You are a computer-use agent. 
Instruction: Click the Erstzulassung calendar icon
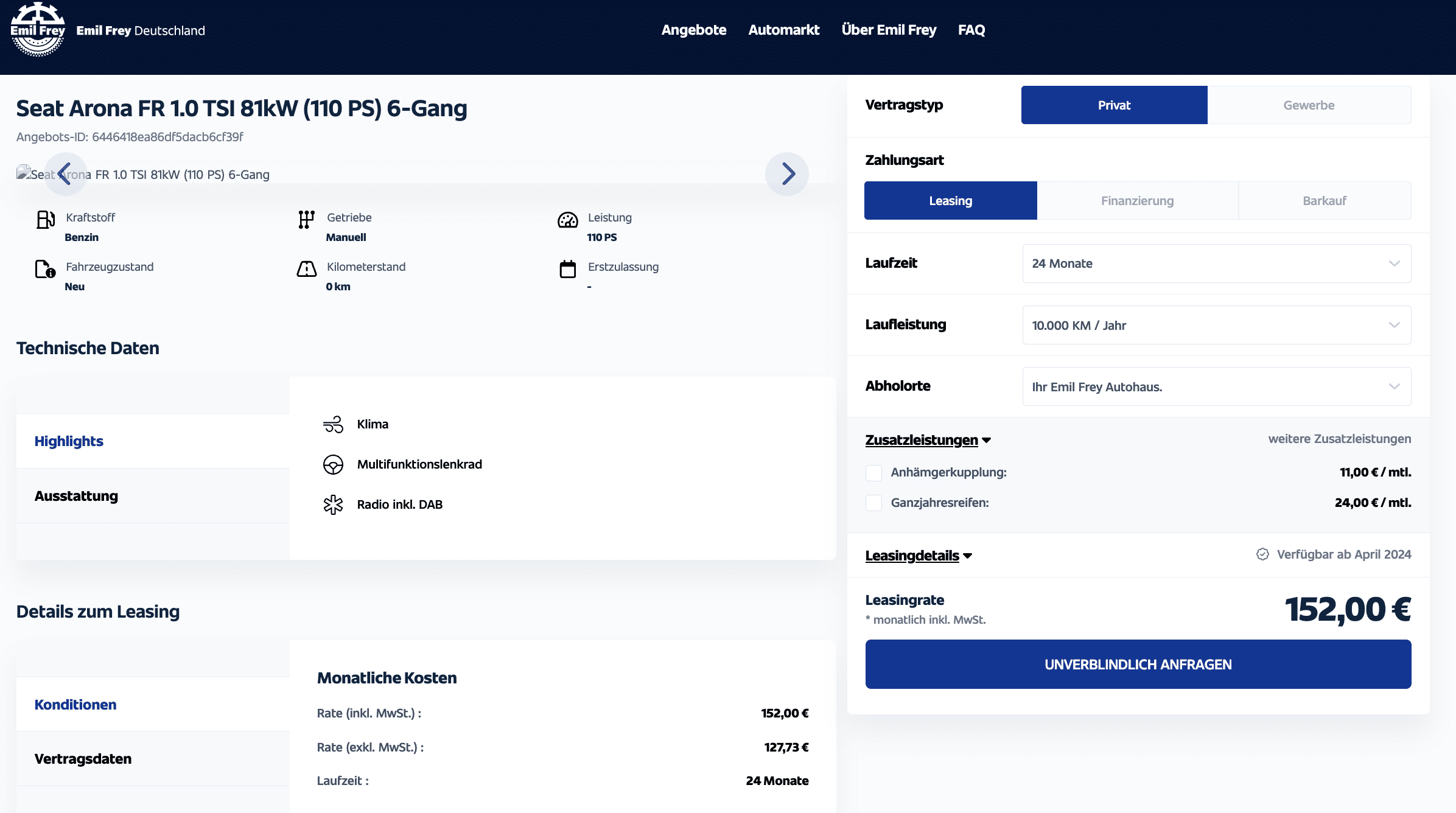568,269
